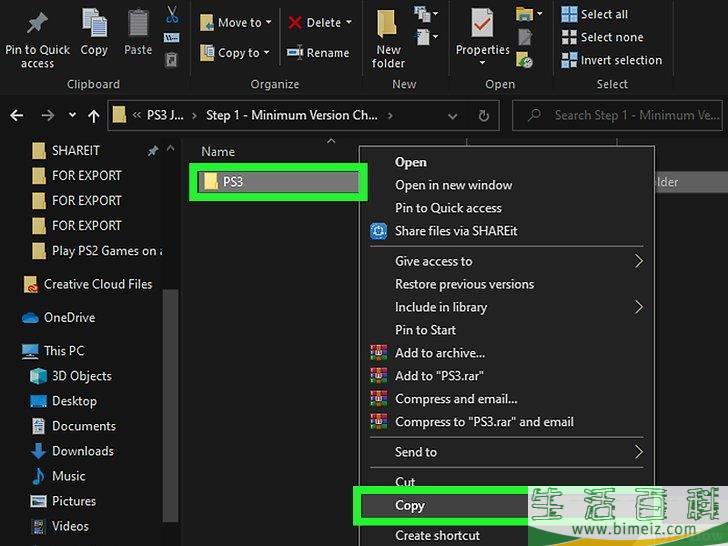Select Pin to Start
This screenshot has height=546, width=728.
pos(425,330)
